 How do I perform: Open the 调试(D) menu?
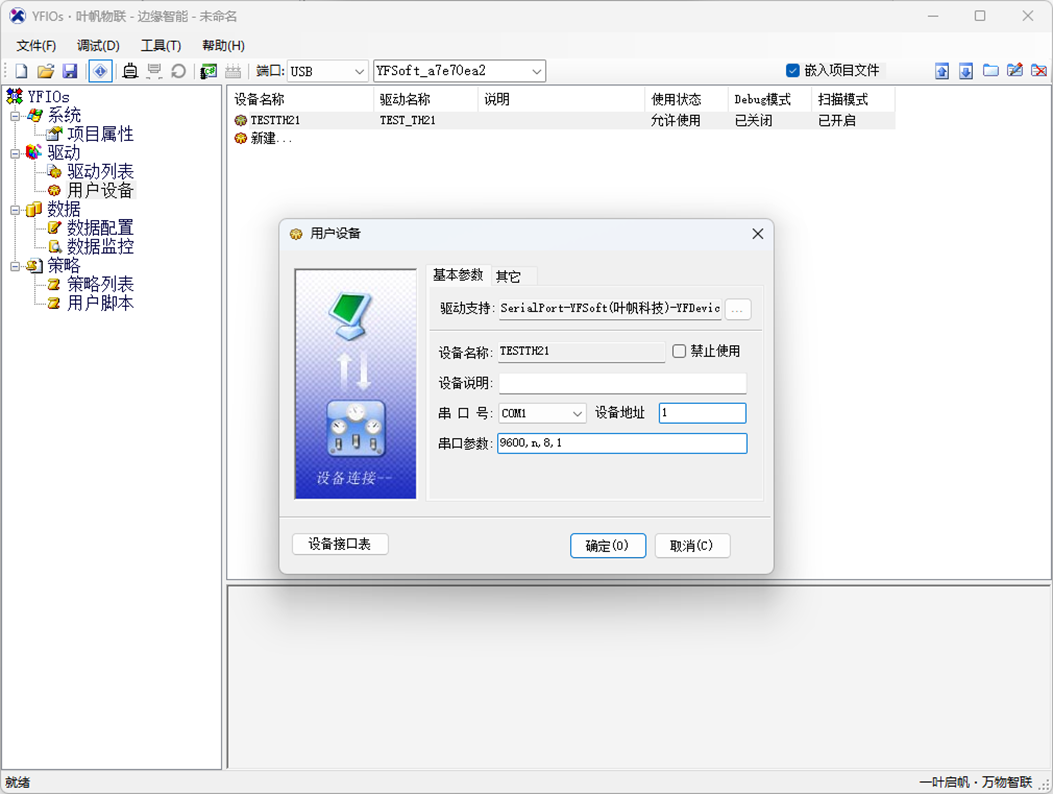98,45
